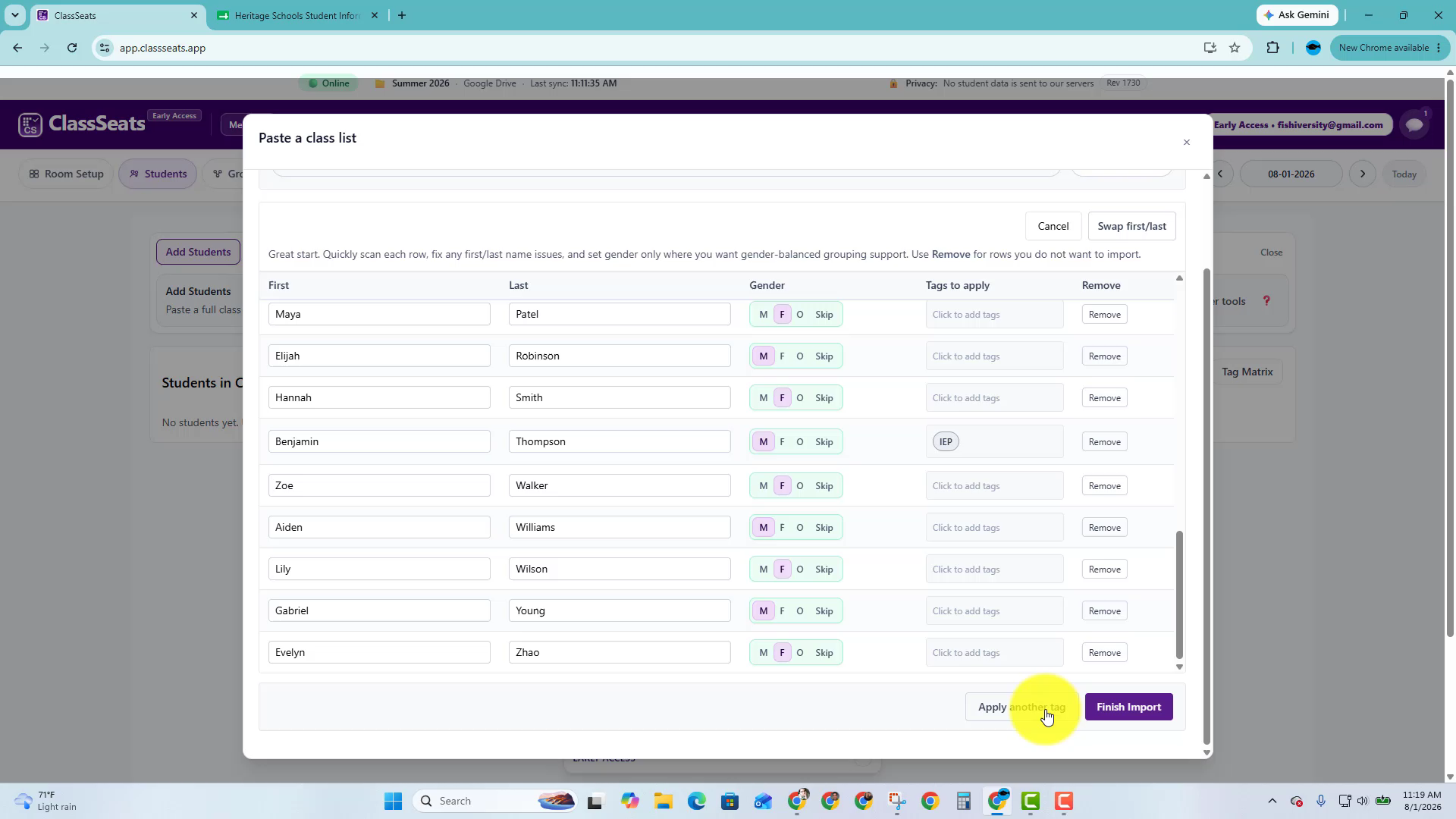The image size is (1456, 819).
Task: Open Windows Start menu
Action: [x=393, y=801]
